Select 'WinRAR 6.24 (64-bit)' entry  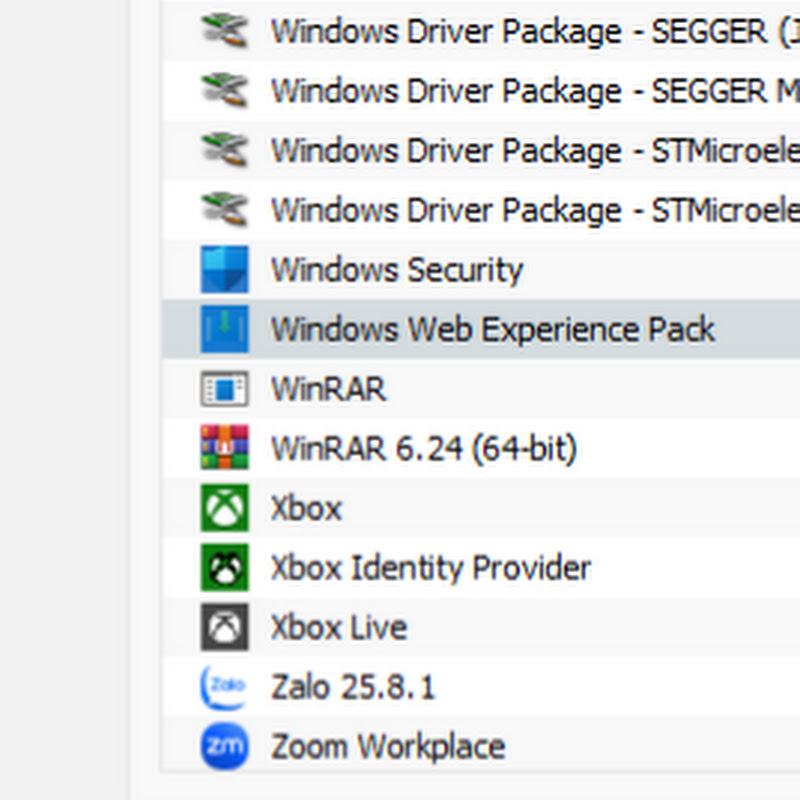click(x=424, y=448)
